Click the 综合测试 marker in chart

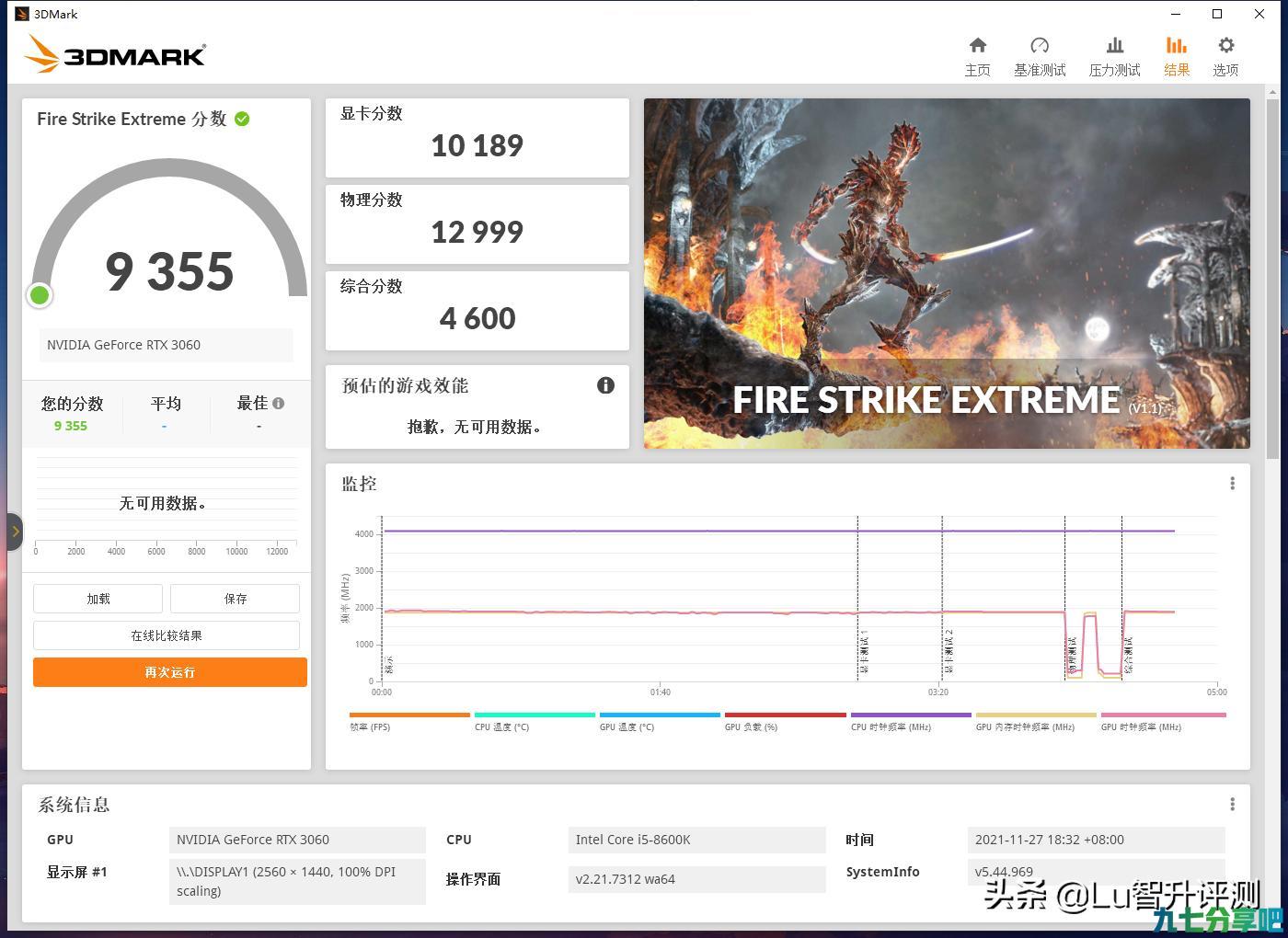coord(1128,655)
